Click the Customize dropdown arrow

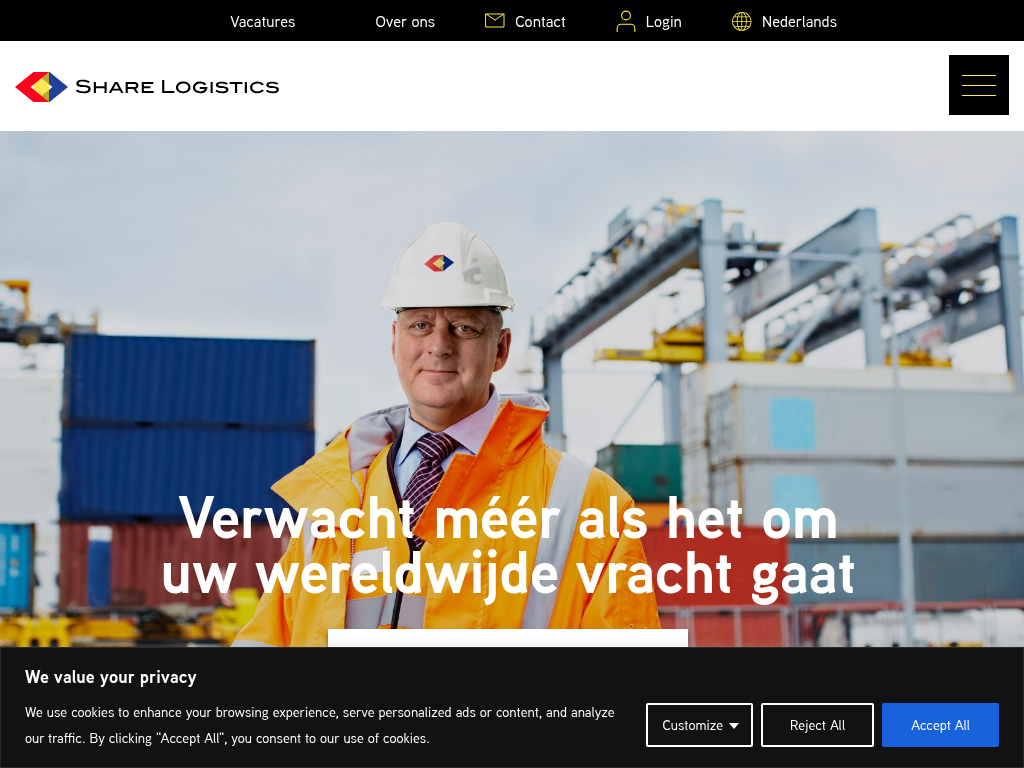pyautogui.click(x=734, y=726)
